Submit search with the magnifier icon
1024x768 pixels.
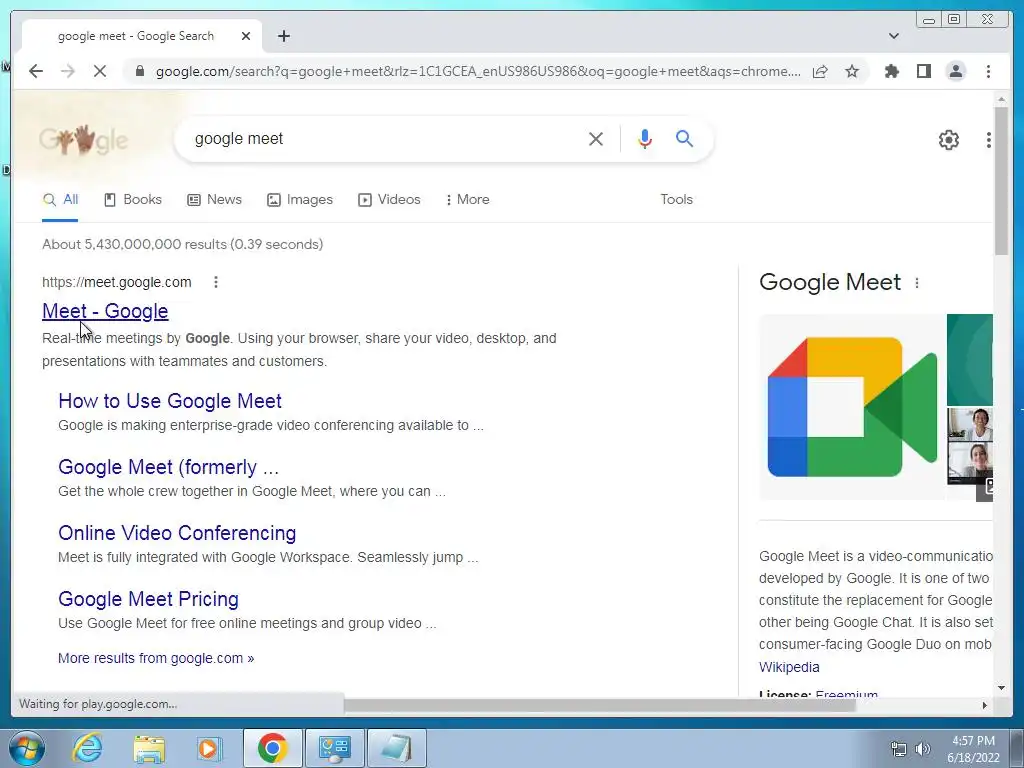point(684,138)
